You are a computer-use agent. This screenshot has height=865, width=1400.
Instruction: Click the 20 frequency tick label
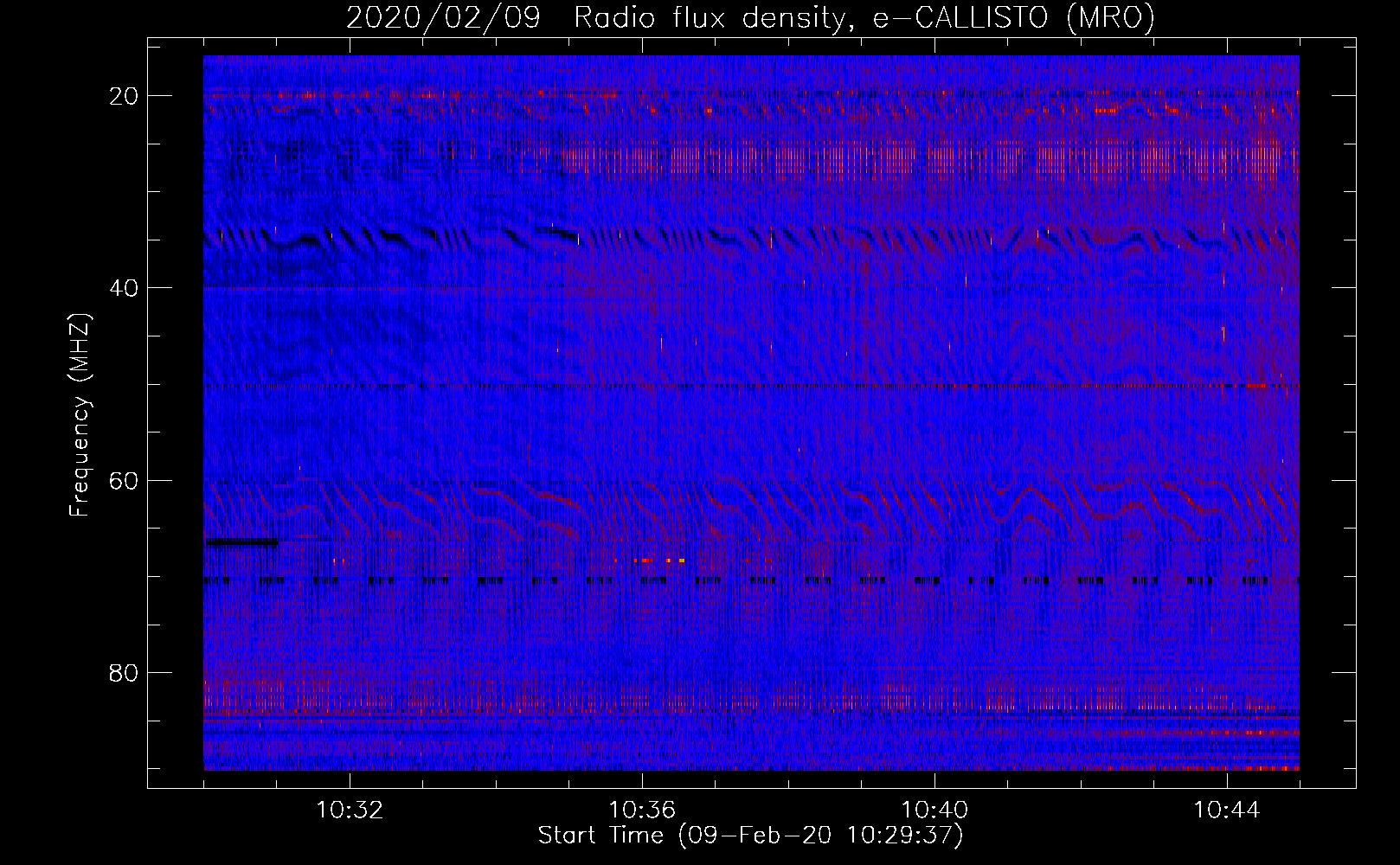click(x=124, y=96)
